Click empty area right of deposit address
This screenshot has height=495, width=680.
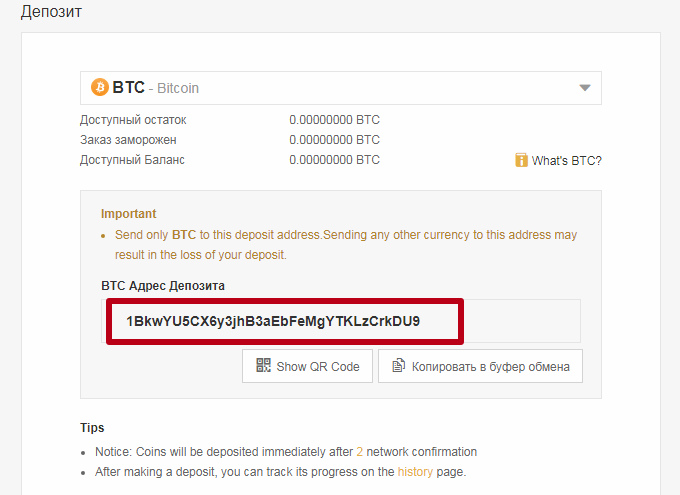tap(522, 321)
